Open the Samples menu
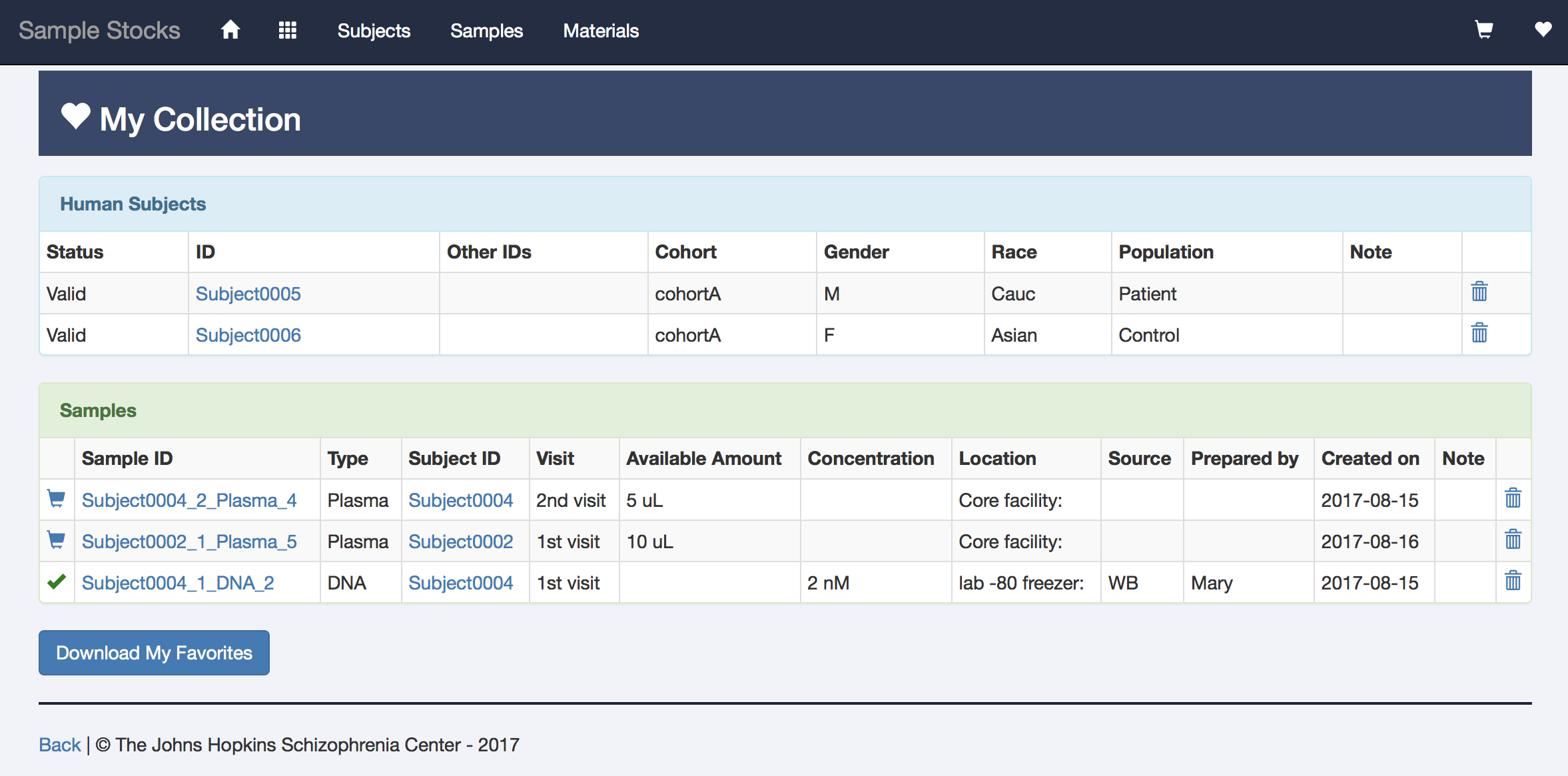The width and height of the screenshot is (1568, 776). pos(486,31)
